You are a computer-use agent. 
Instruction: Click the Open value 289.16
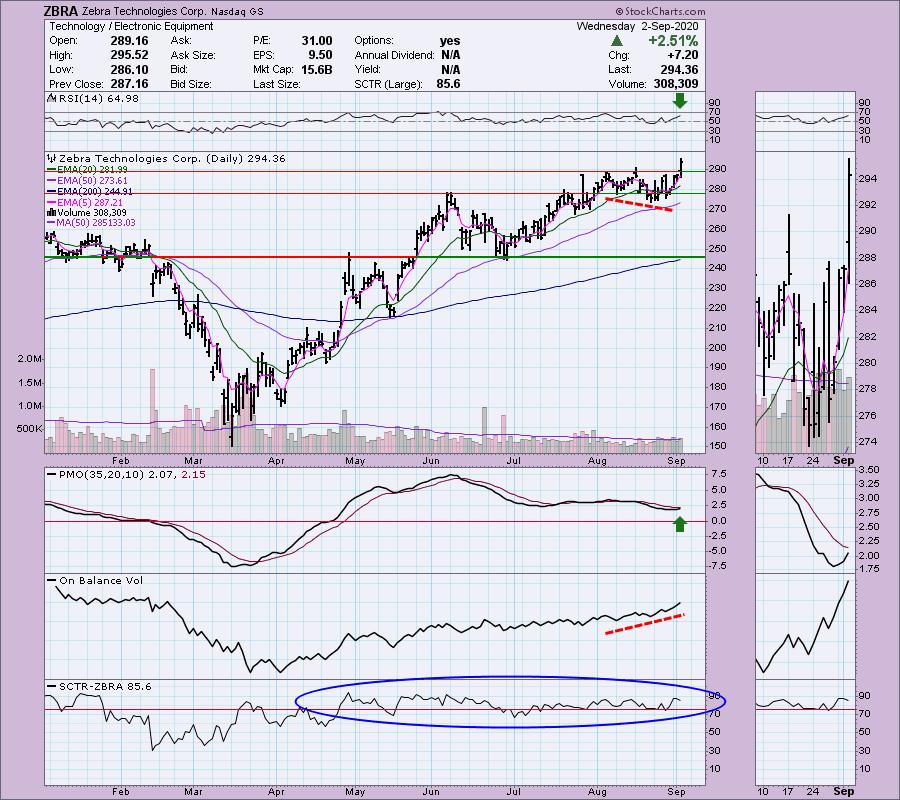(129, 41)
